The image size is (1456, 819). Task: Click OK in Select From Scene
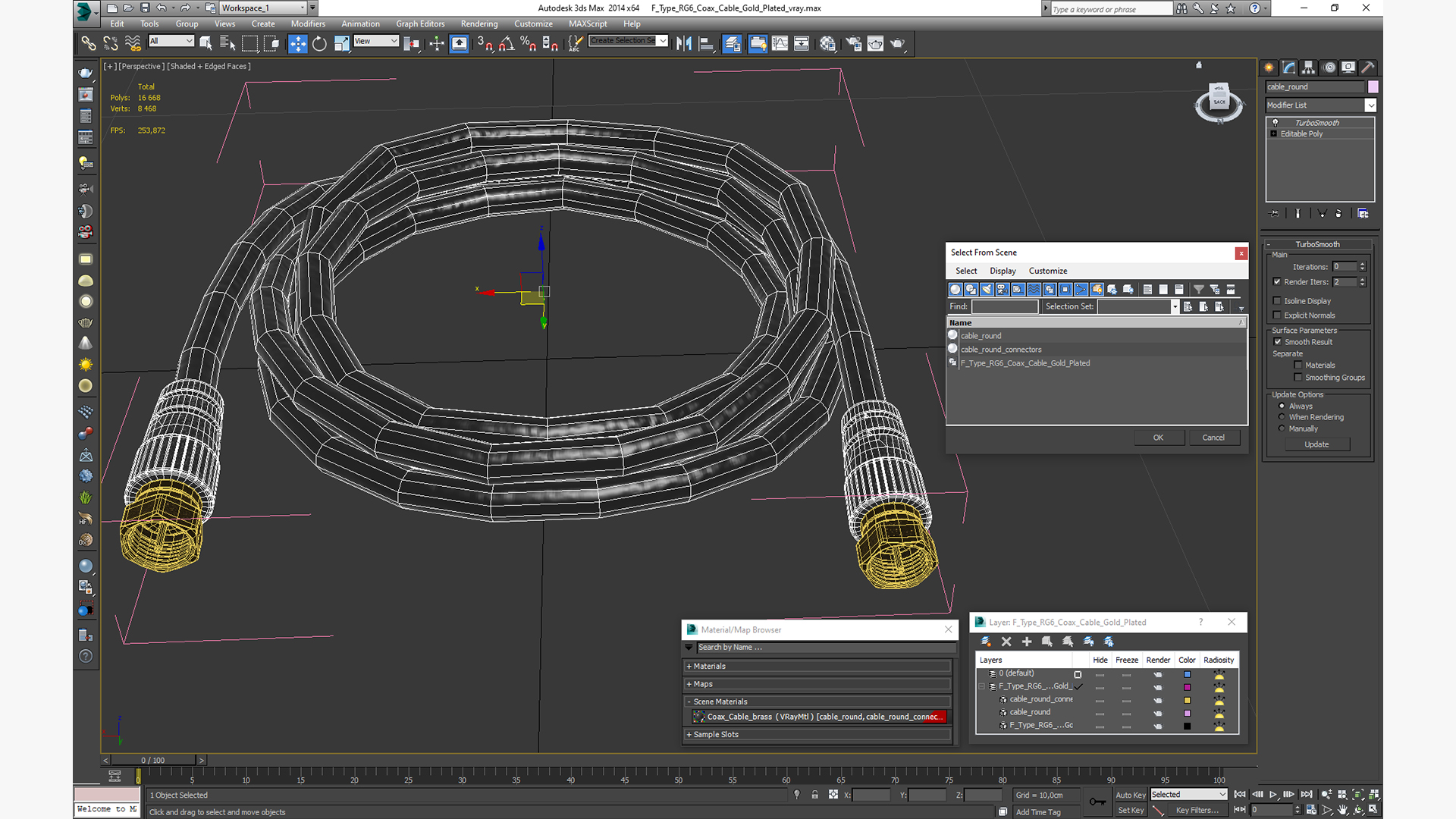click(1158, 438)
